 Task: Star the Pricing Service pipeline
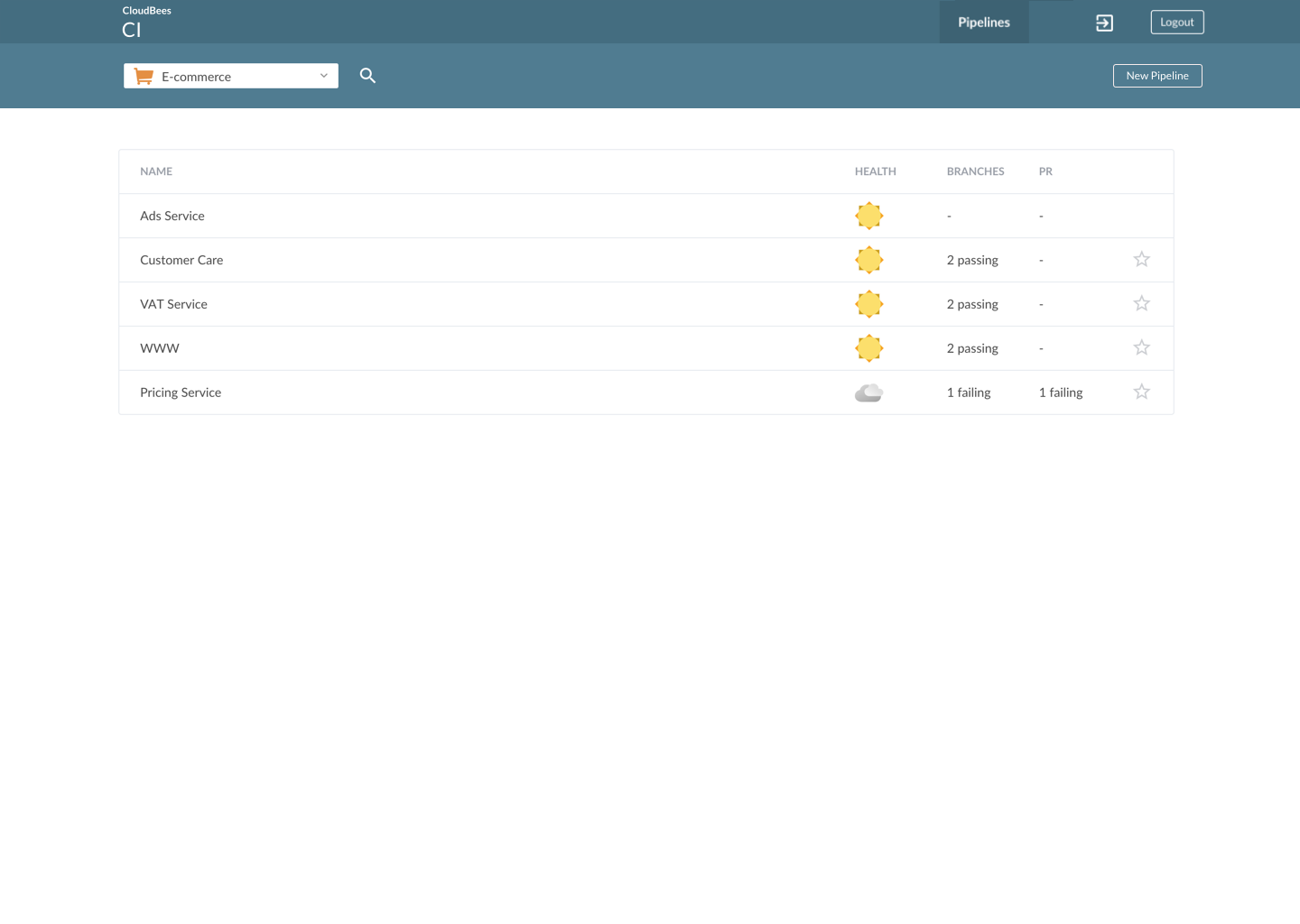coord(1142,392)
